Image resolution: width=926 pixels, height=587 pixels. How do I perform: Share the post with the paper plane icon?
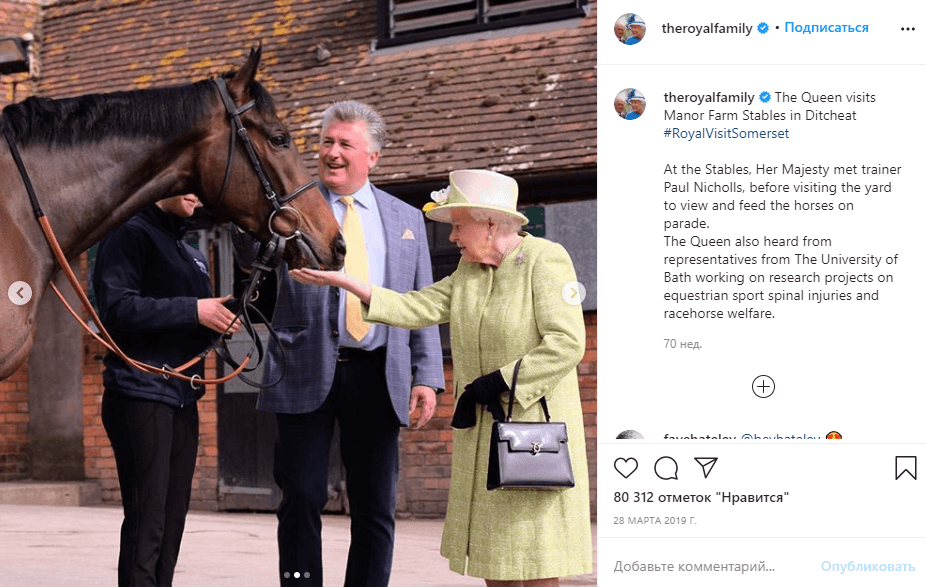tap(706, 467)
